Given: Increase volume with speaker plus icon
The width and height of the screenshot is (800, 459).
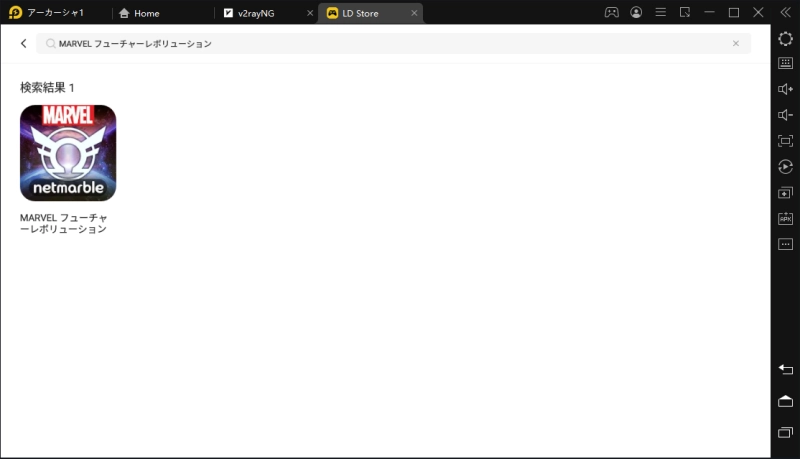Looking at the screenshot, I should 785,89.
